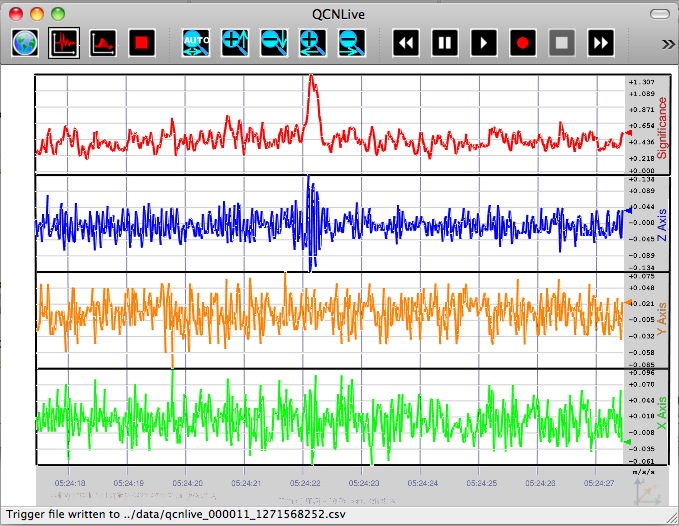
Task: Select the 2D sensor waveform view
Action: [64, 43]
